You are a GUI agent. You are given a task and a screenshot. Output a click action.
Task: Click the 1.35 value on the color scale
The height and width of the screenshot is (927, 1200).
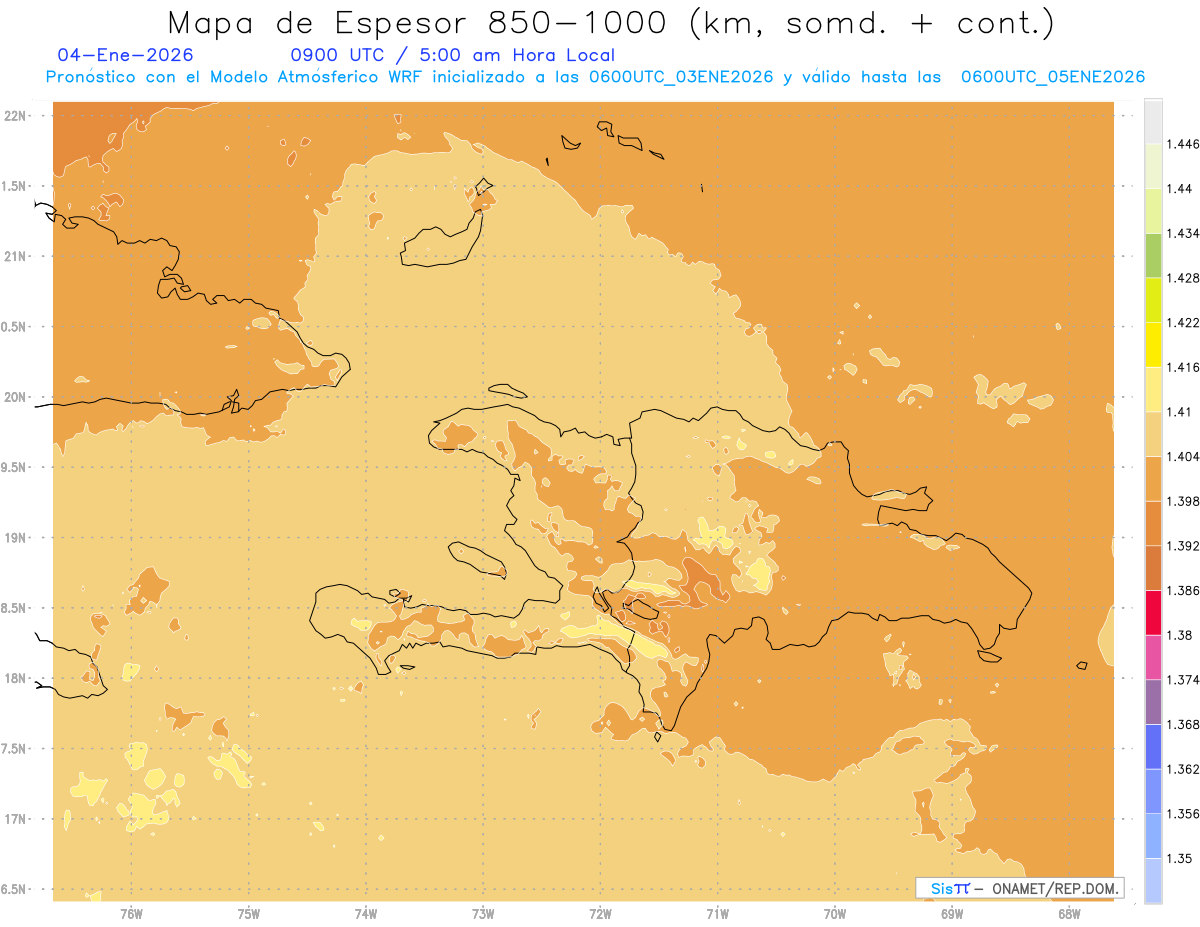(1178, 858)
